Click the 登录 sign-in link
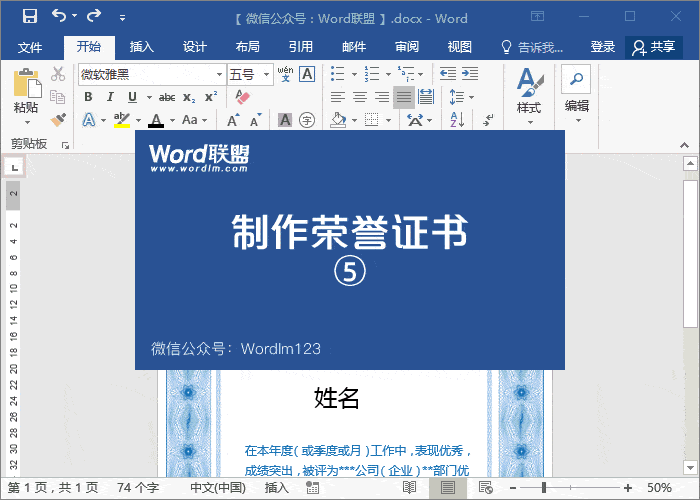This screenshot has height=500, width=700. coord(603,47)
